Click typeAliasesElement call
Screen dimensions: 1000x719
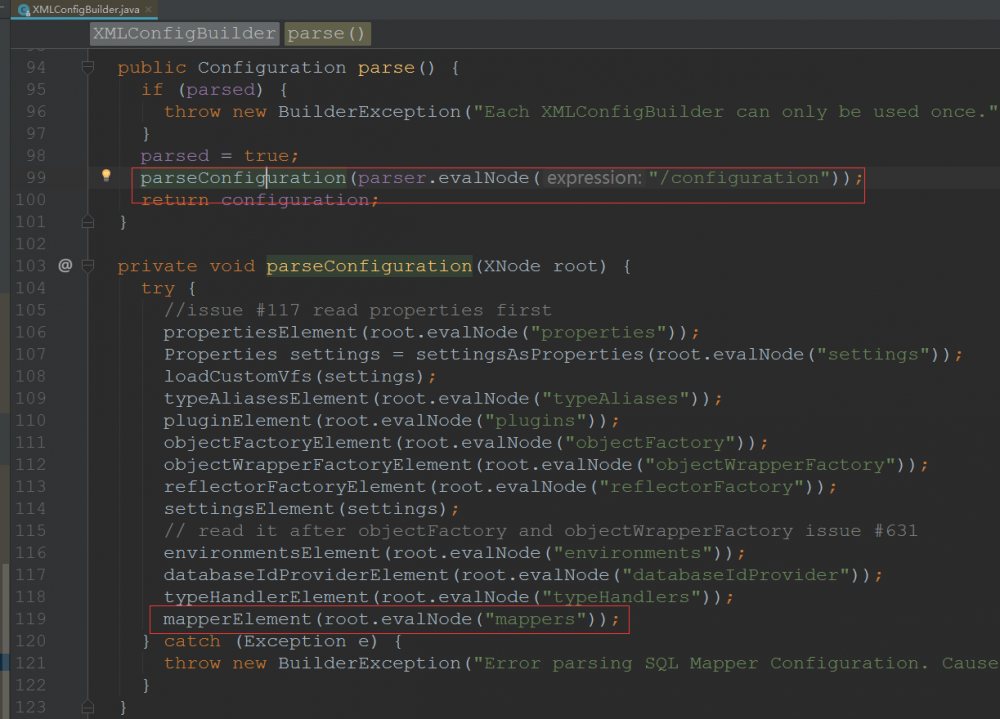(266, 399)
